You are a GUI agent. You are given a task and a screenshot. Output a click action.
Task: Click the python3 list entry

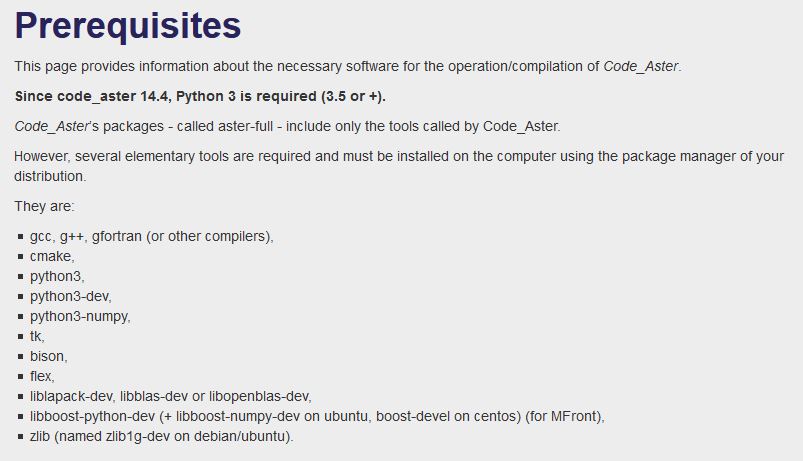tap(57, 277)
